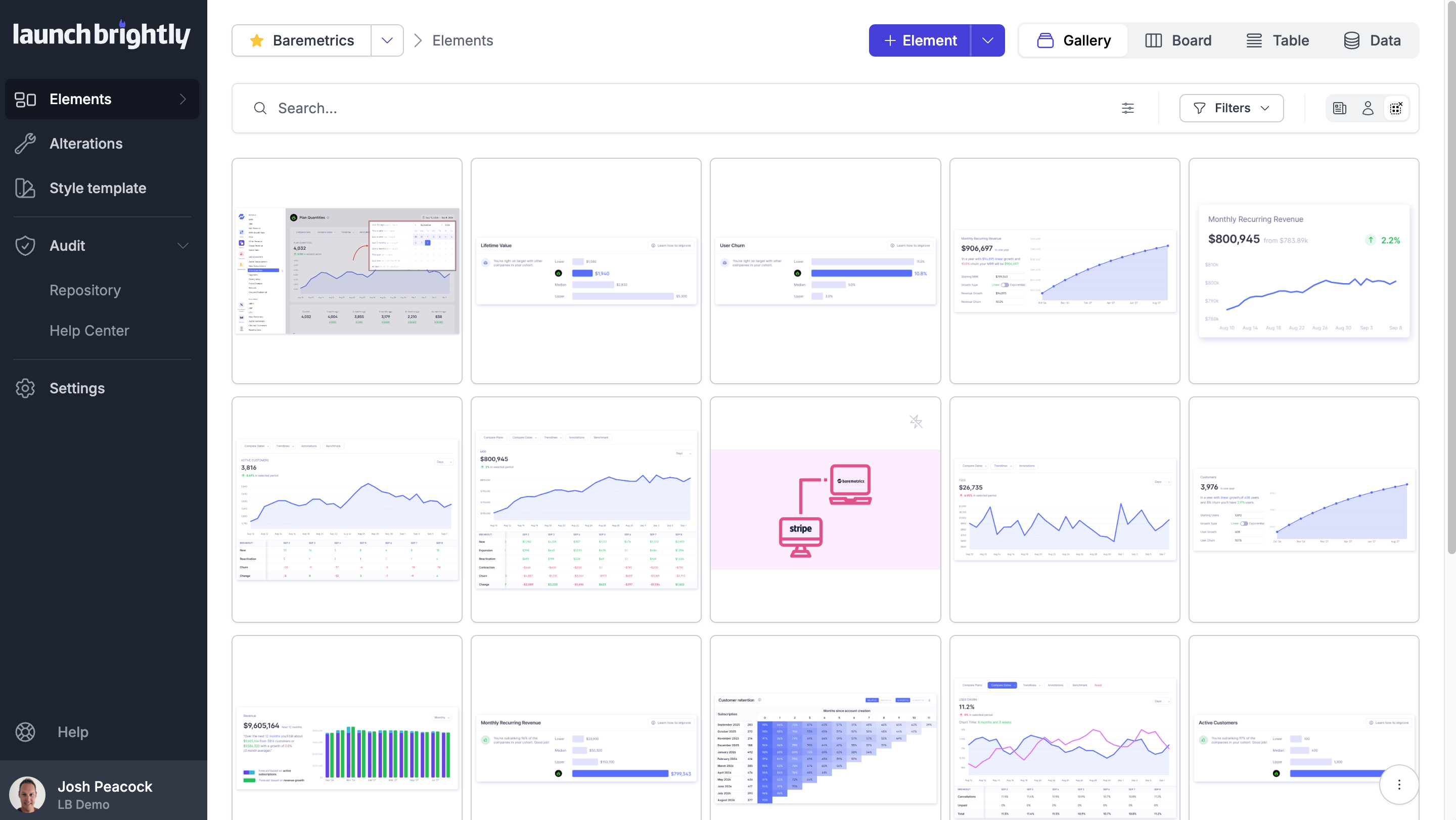Open the Lifetime Value benchmark card
The height and width of the screenshot is (820, 1456).
pos(585,270)
